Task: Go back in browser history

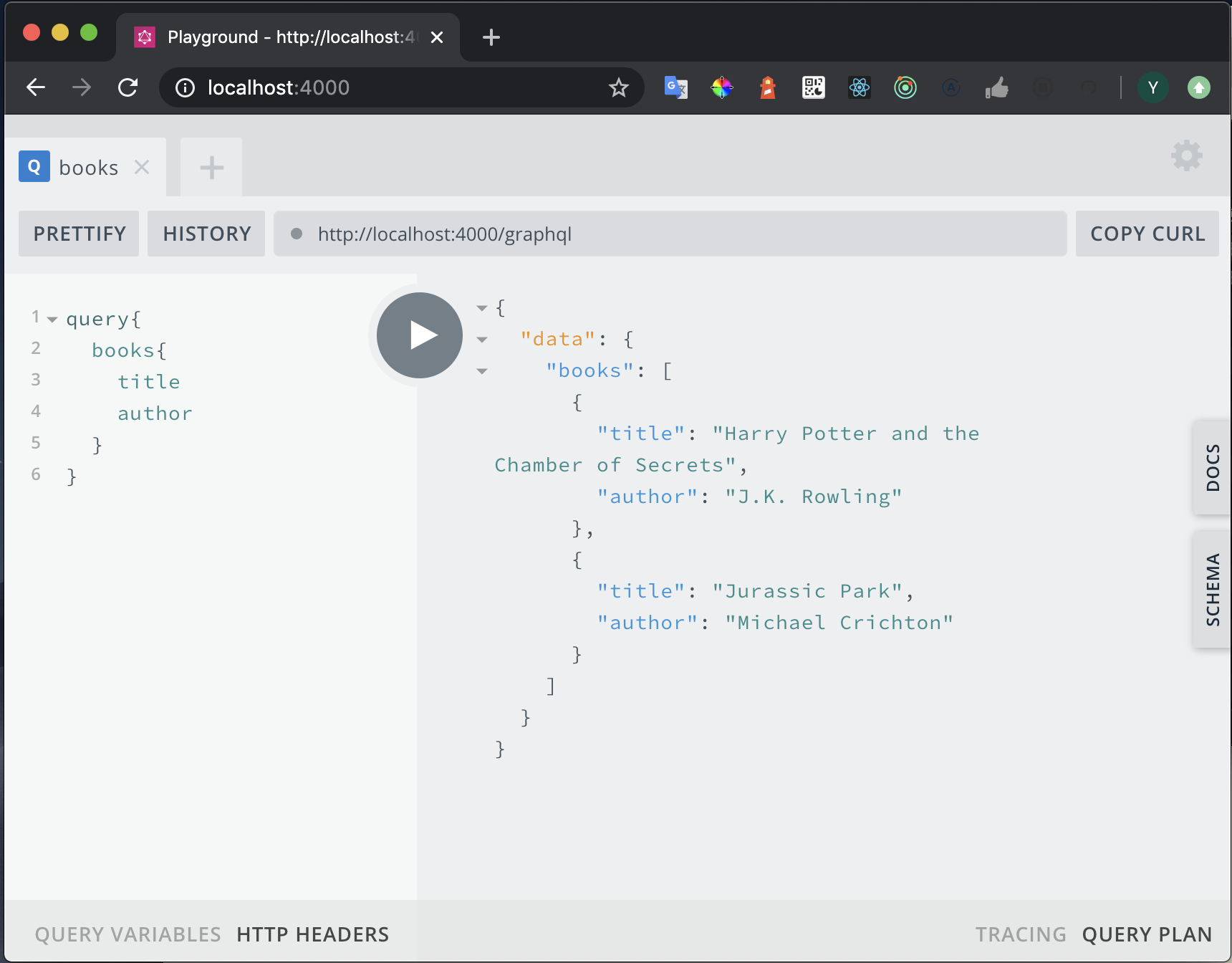Action: click(36, 87)
